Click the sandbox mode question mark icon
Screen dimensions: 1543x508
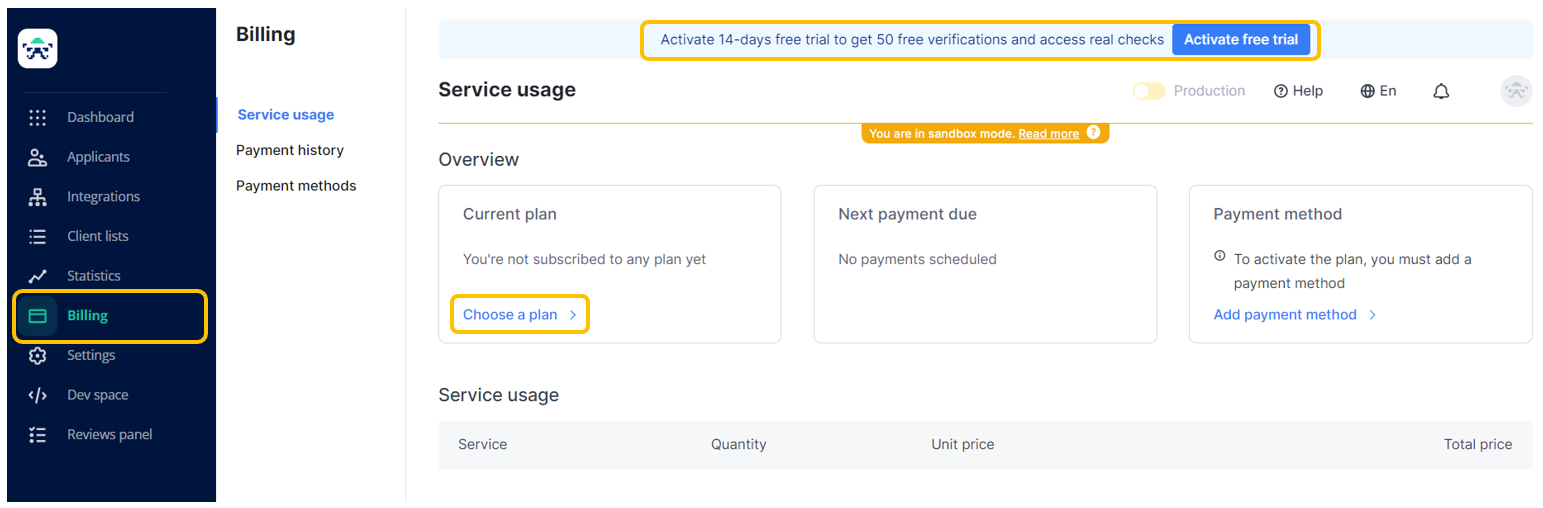(x=1093, y=133)
